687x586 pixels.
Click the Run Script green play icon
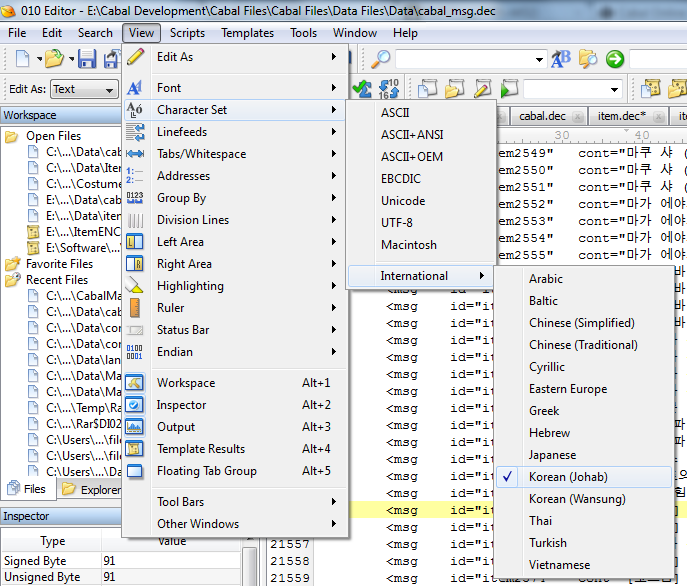pos(509,89)
